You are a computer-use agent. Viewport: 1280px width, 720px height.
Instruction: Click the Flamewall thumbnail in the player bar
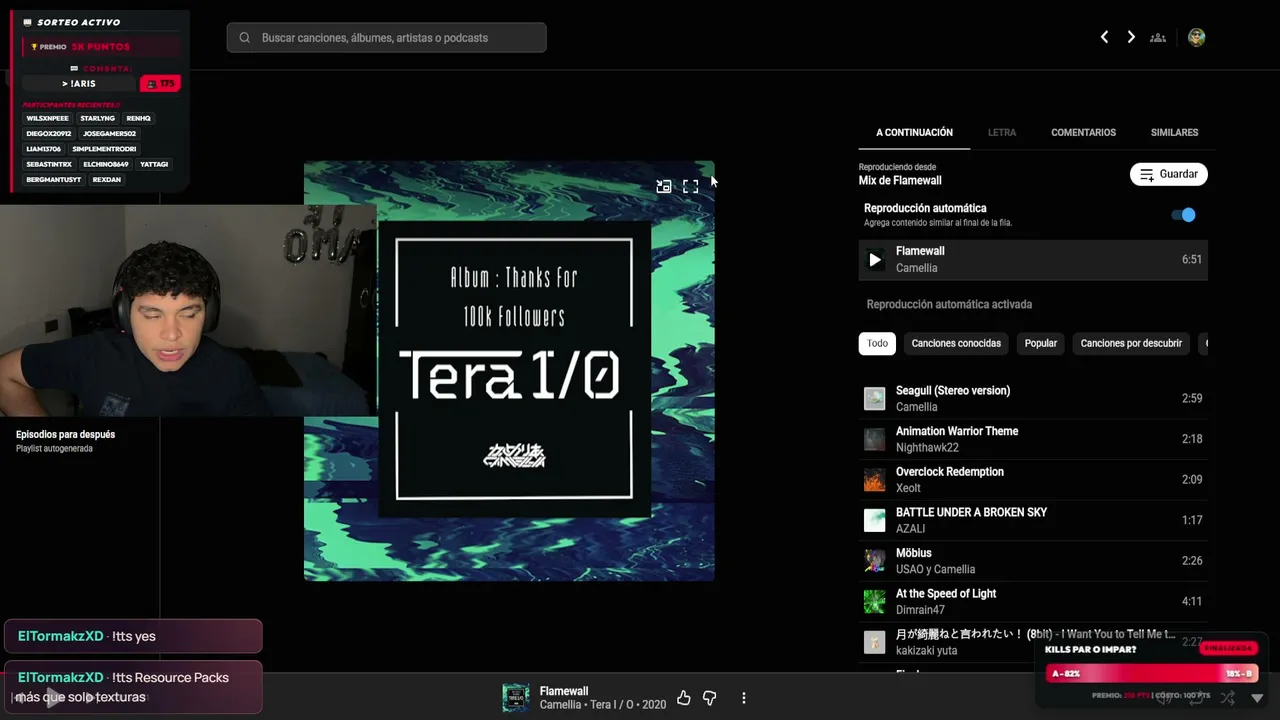pos(516,698)
